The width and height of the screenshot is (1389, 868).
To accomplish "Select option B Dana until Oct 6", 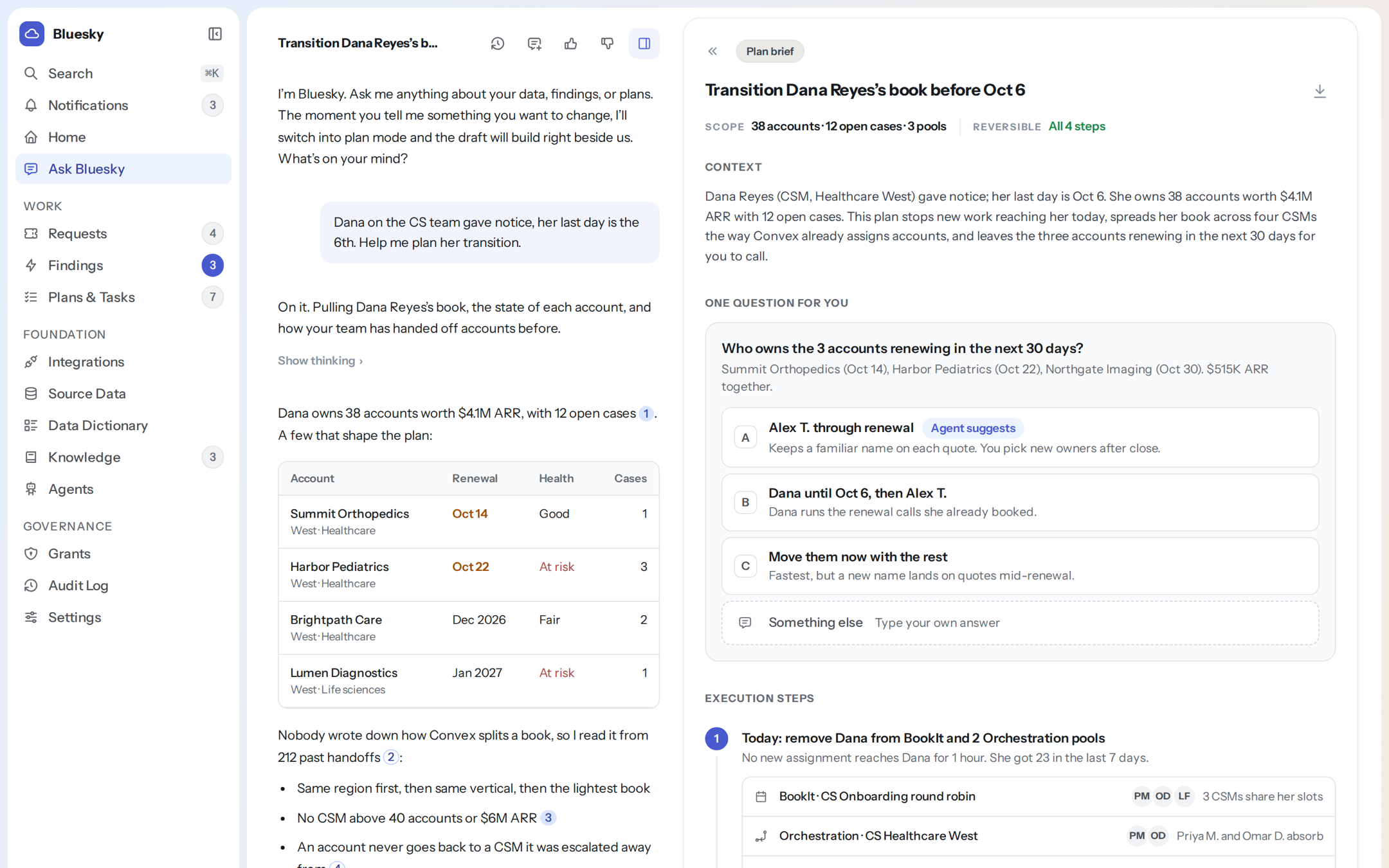I will pyautogui.click(x=1020, y=502).
